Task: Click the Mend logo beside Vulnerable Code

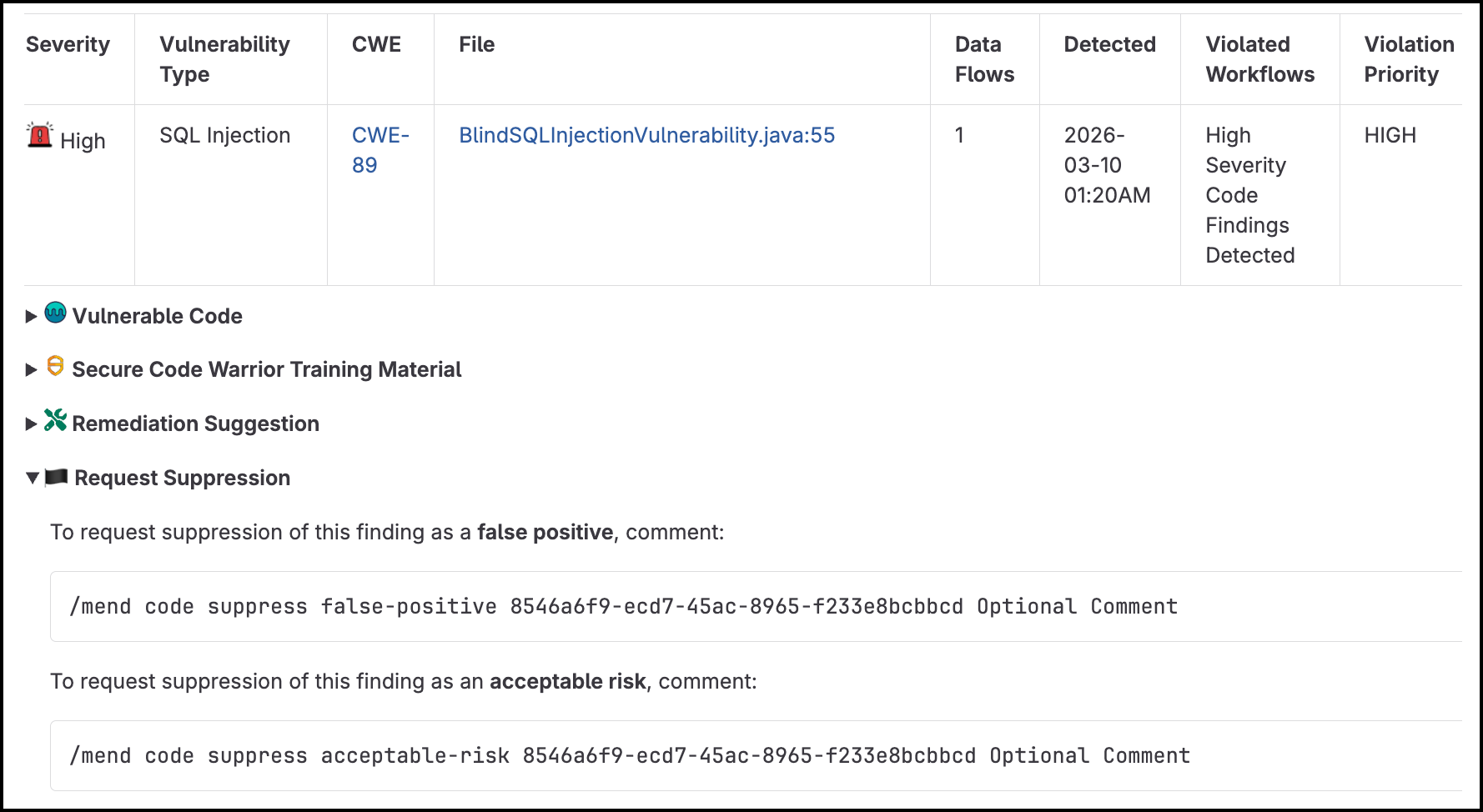Action: coord(55,313)
